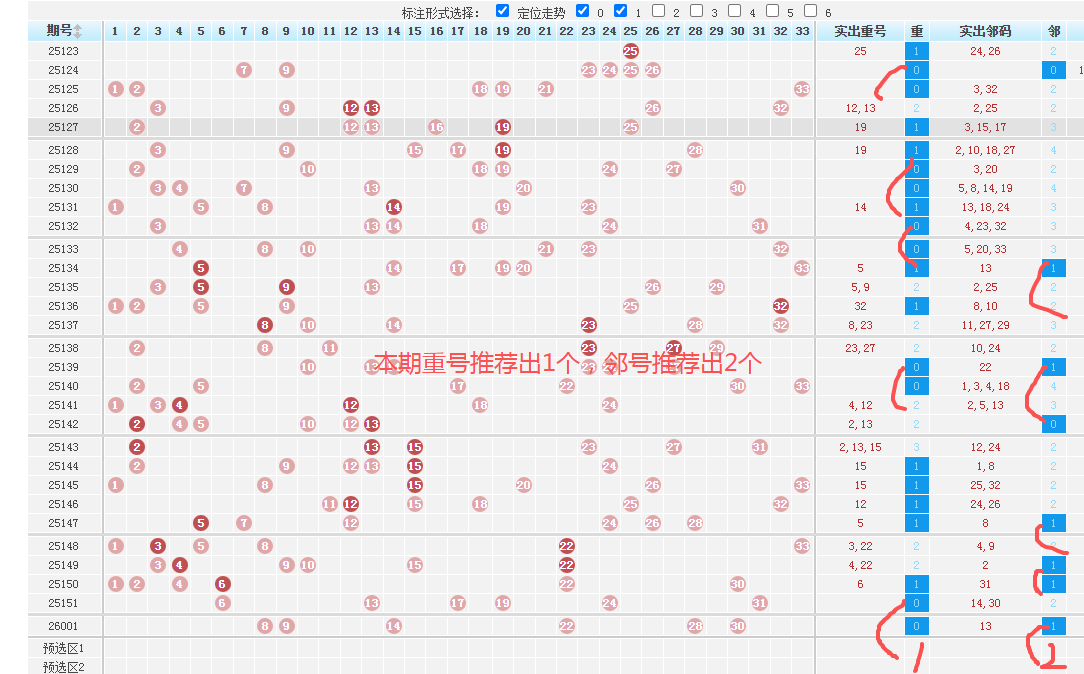The height and width of the screenshot is (674, 1084).
Task: Click ball 31 in row 25132
Action: click(759, 226)
